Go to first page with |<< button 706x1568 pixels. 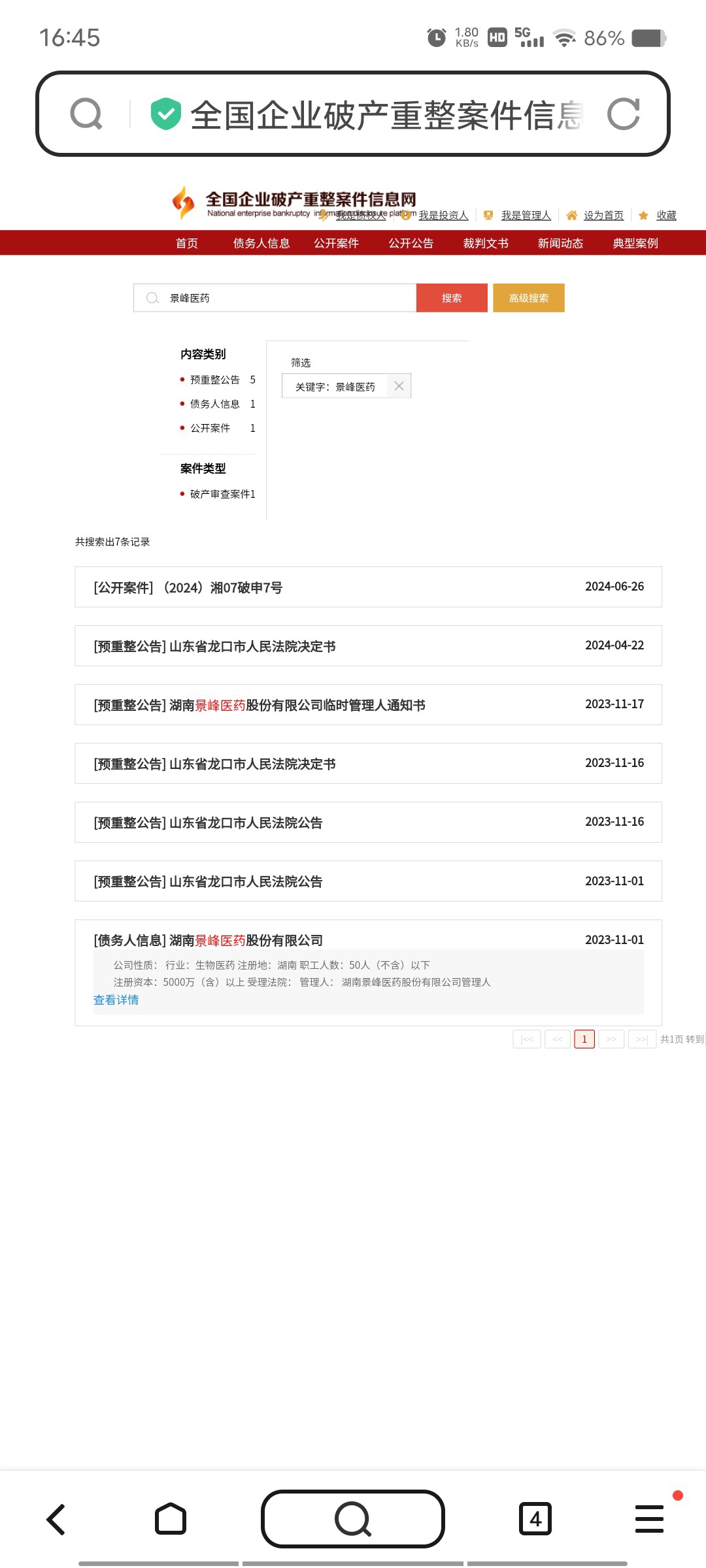pyautogui.click(x=527, y=1039)
